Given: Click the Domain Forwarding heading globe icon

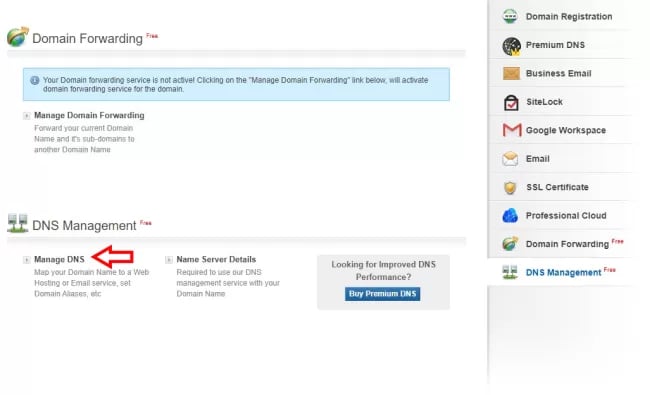Looking at the screenshot, I should 18,36.
